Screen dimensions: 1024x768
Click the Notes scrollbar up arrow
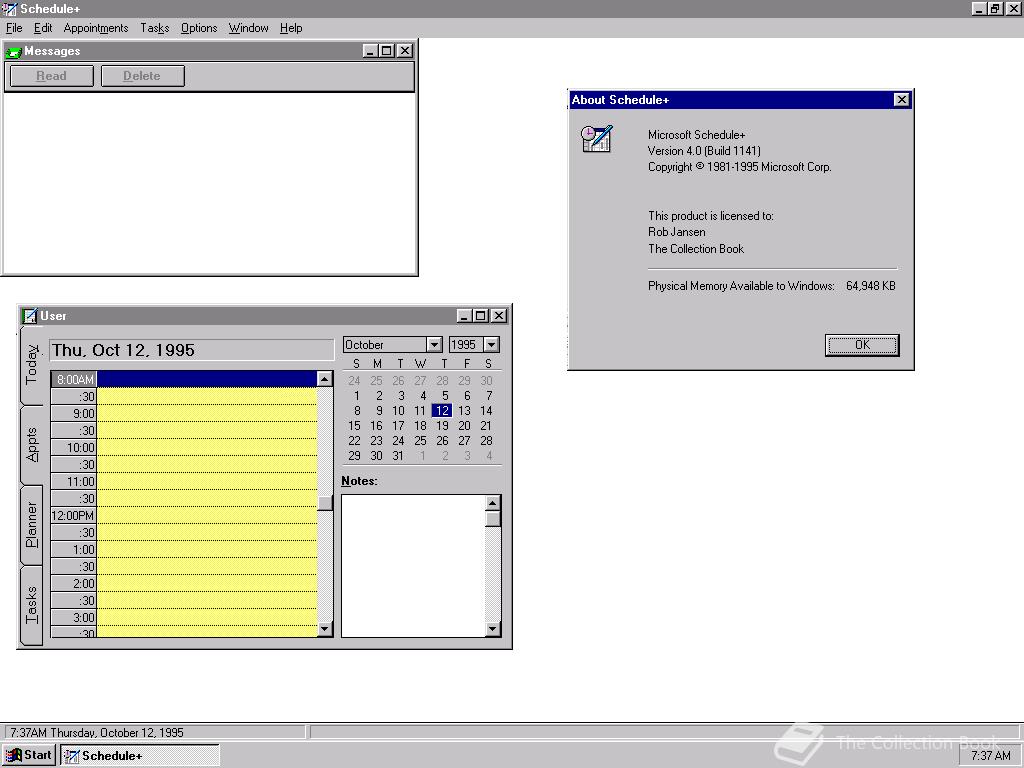pyautogui.click(x=493, y=502)
